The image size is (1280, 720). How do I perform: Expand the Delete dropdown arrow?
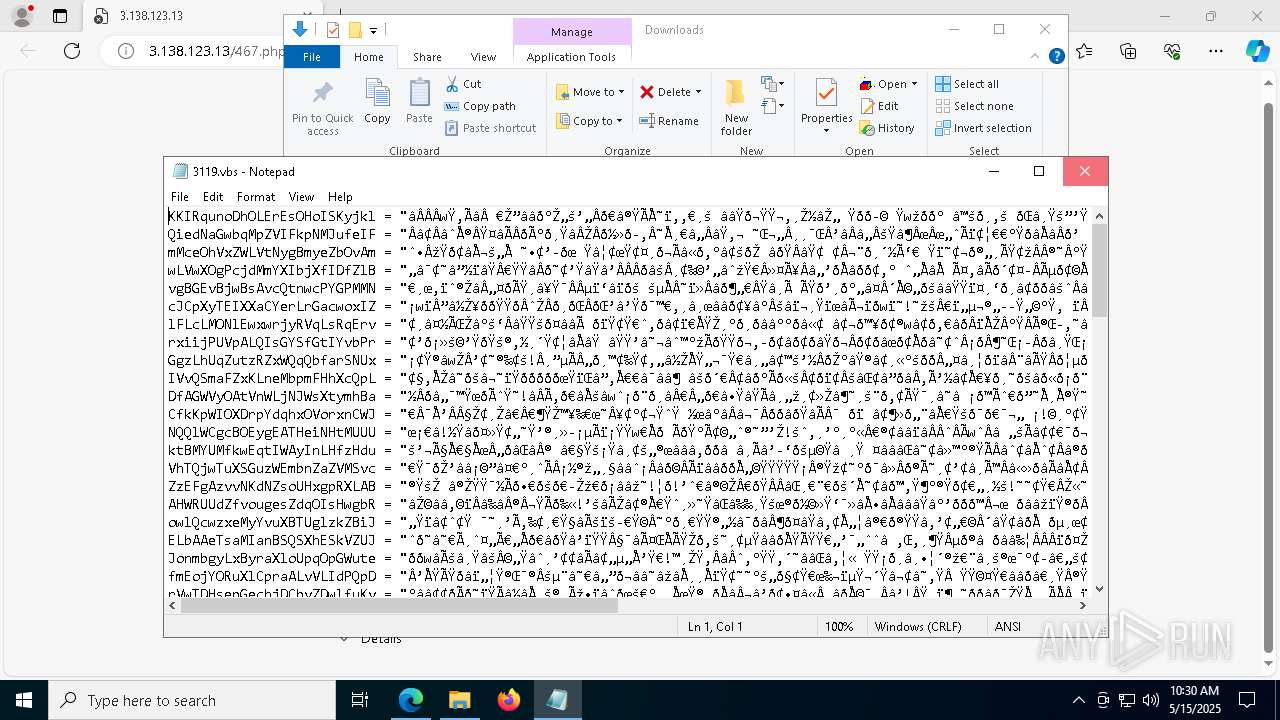point(698,92)
